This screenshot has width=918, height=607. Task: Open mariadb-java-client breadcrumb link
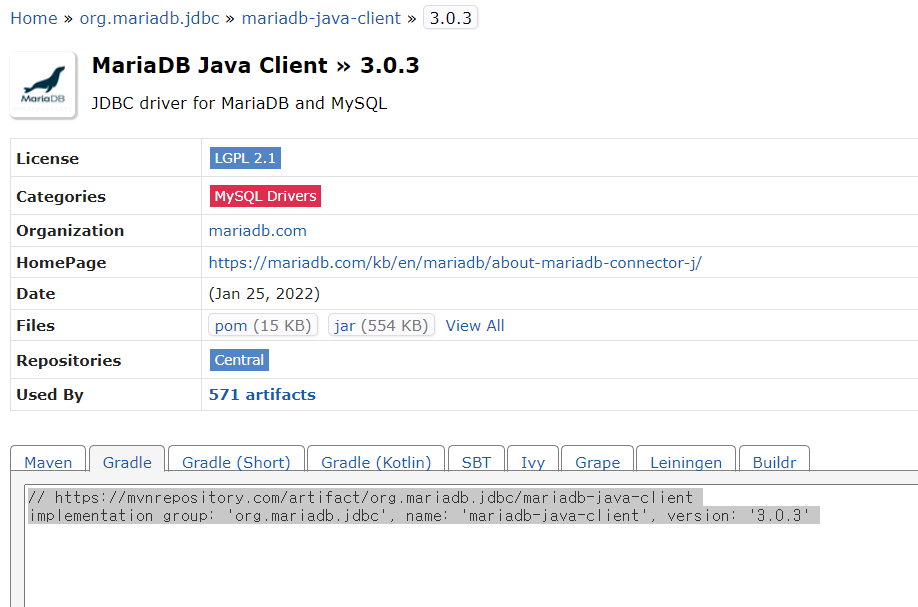pyautogui.click(x=321, y=18)
